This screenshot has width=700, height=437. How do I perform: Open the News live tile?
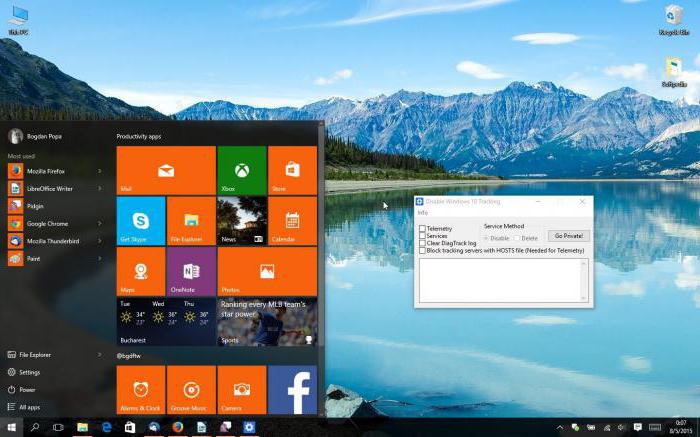point(242,221)
